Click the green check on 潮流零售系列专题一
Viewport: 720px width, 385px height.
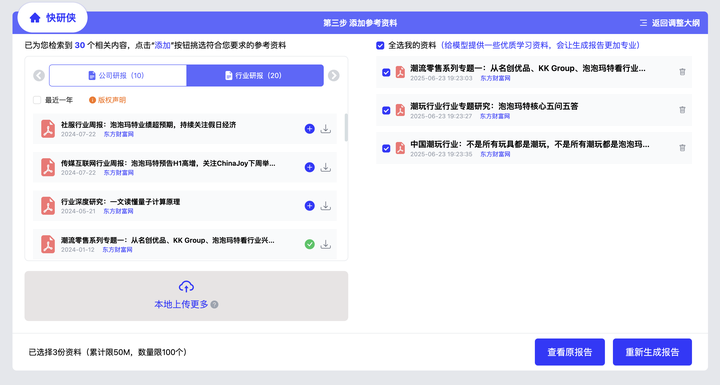(309, 244)
